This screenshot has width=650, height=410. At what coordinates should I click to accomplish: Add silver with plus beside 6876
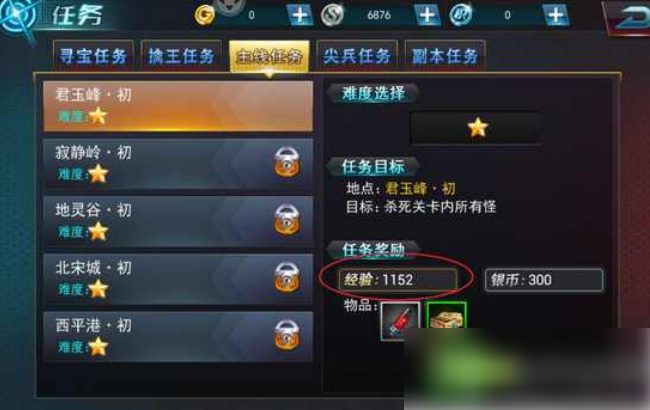[x=427, y=15]
